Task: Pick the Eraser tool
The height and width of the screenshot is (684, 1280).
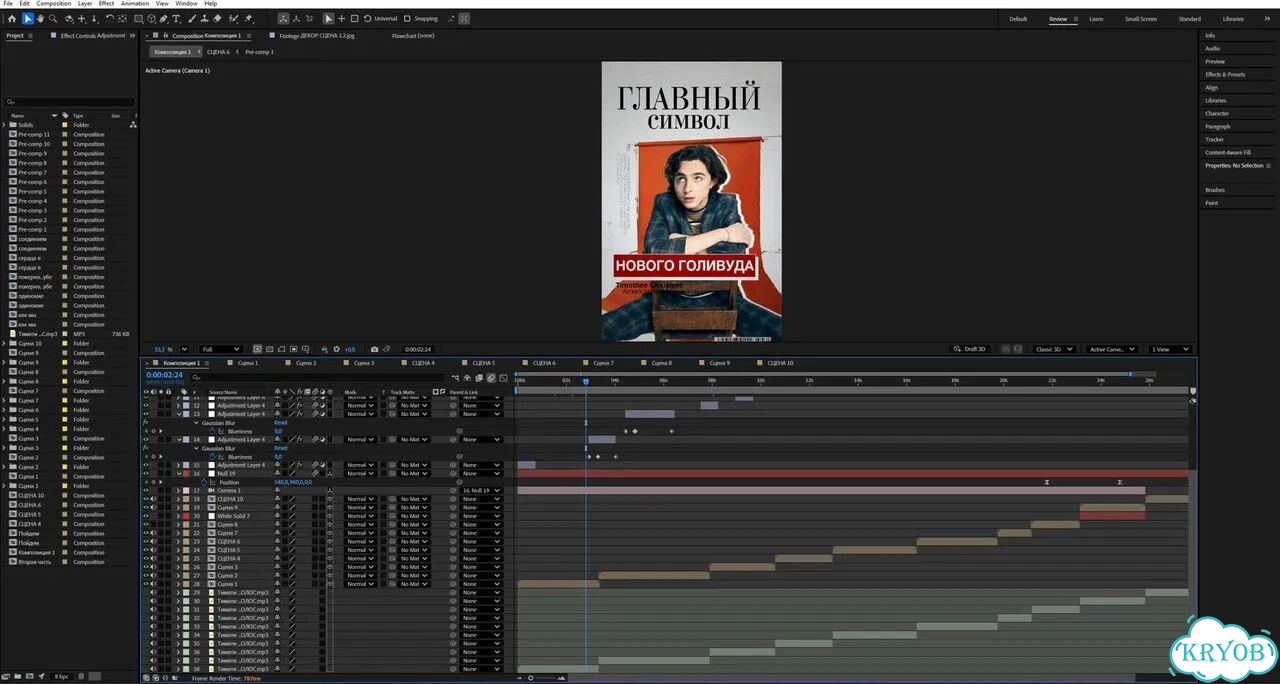Action: click(219, 19)
